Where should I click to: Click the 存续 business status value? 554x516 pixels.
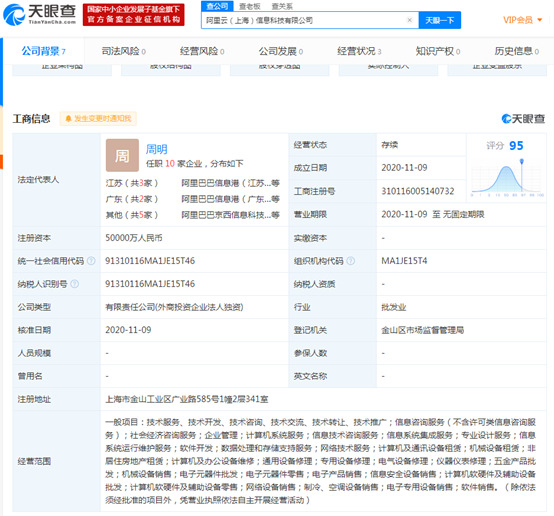point(390,145)
